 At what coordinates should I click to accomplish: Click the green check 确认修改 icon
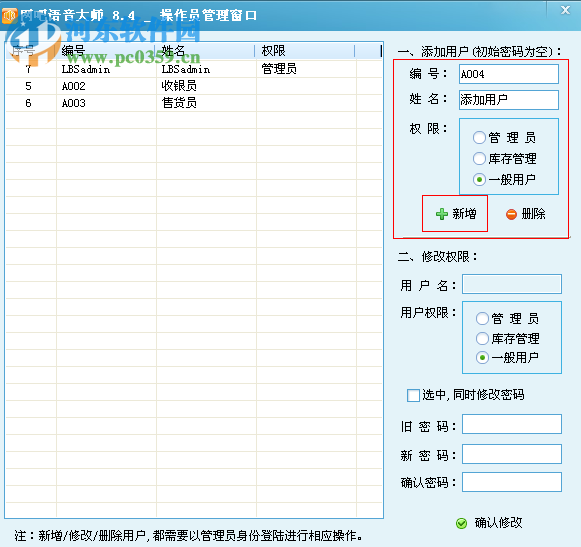[x=461, y=523]
